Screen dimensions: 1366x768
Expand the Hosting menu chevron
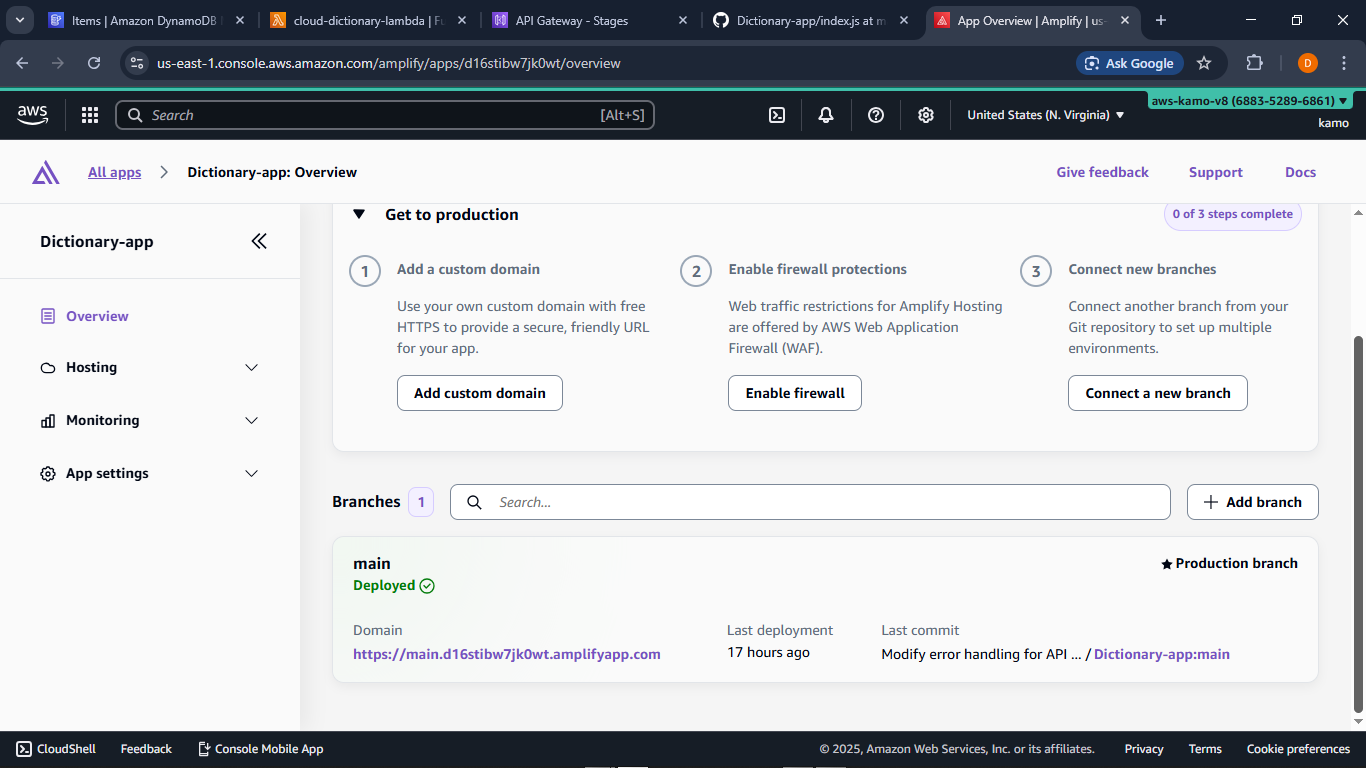click(251, 367)
